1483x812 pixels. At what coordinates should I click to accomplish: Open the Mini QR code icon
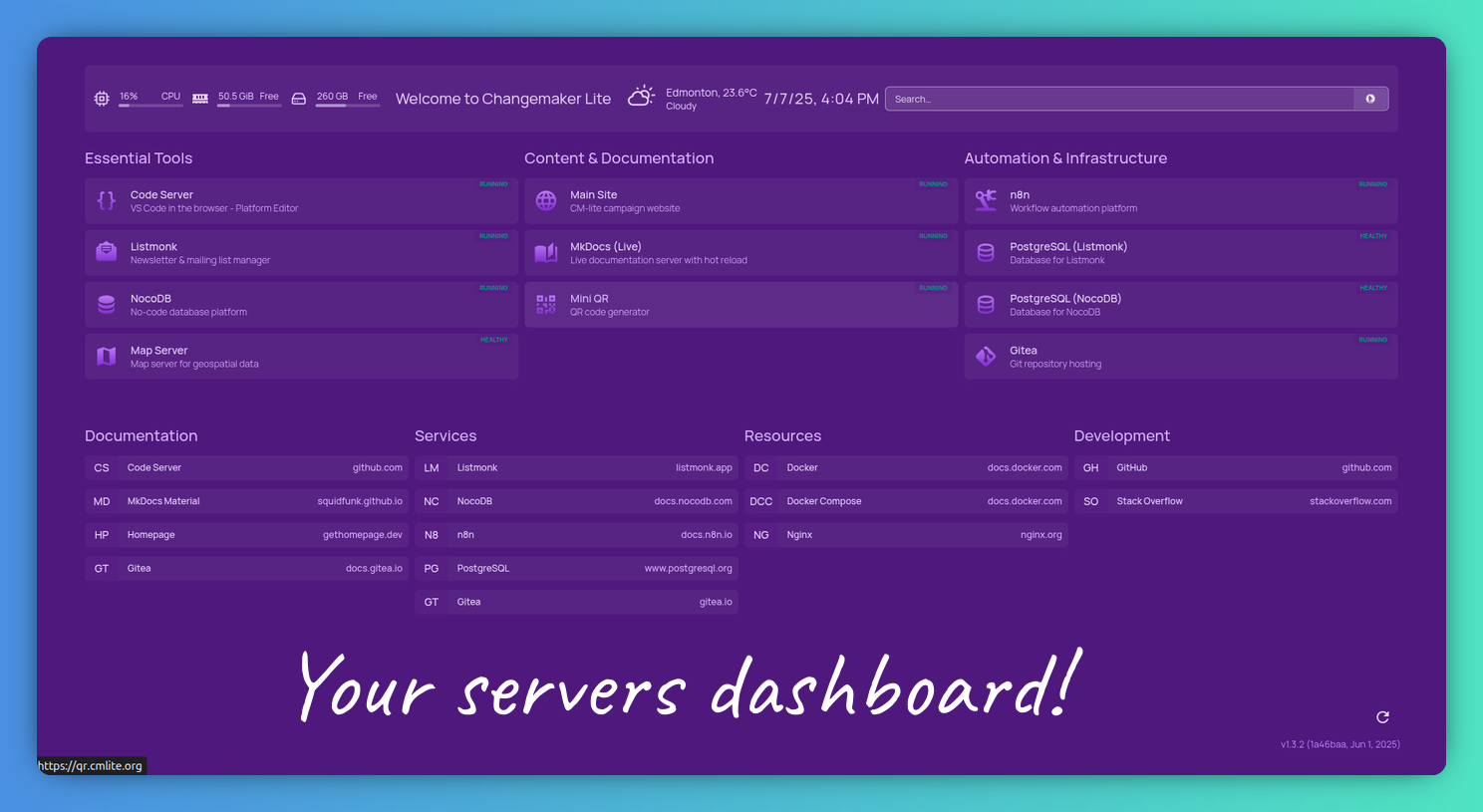[546, 305]
